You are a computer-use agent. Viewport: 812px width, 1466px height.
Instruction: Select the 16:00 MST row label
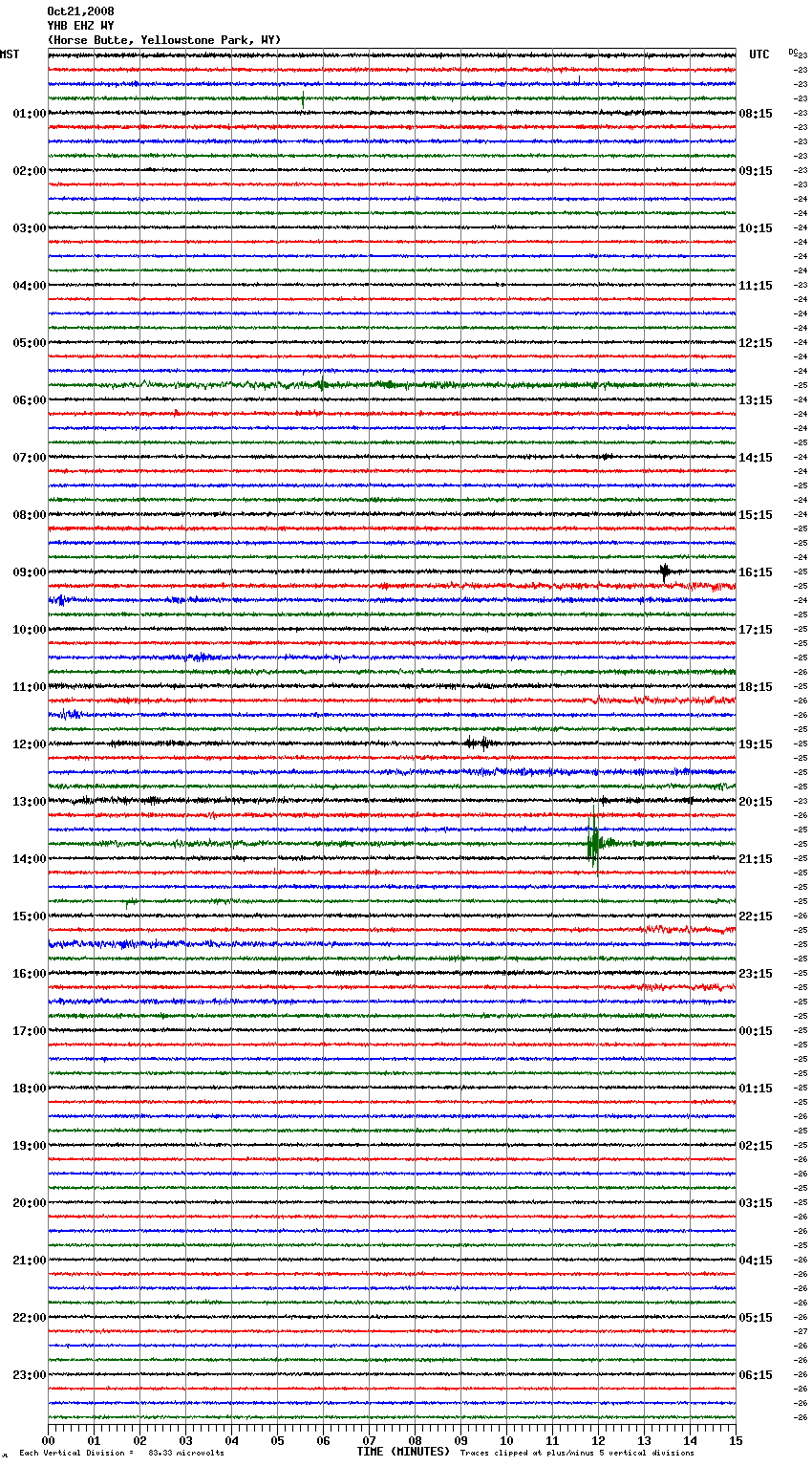click(x=30, y=974)
